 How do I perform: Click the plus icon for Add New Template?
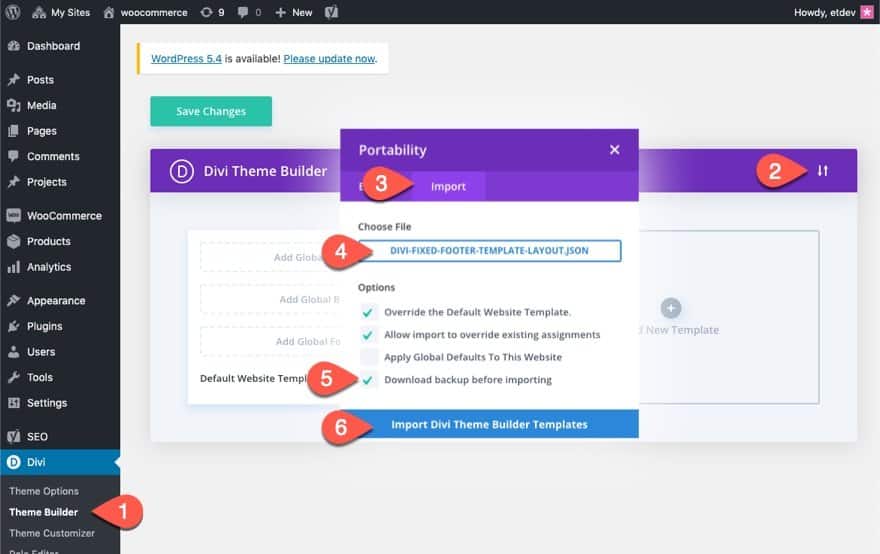click(x=671, y=308)
